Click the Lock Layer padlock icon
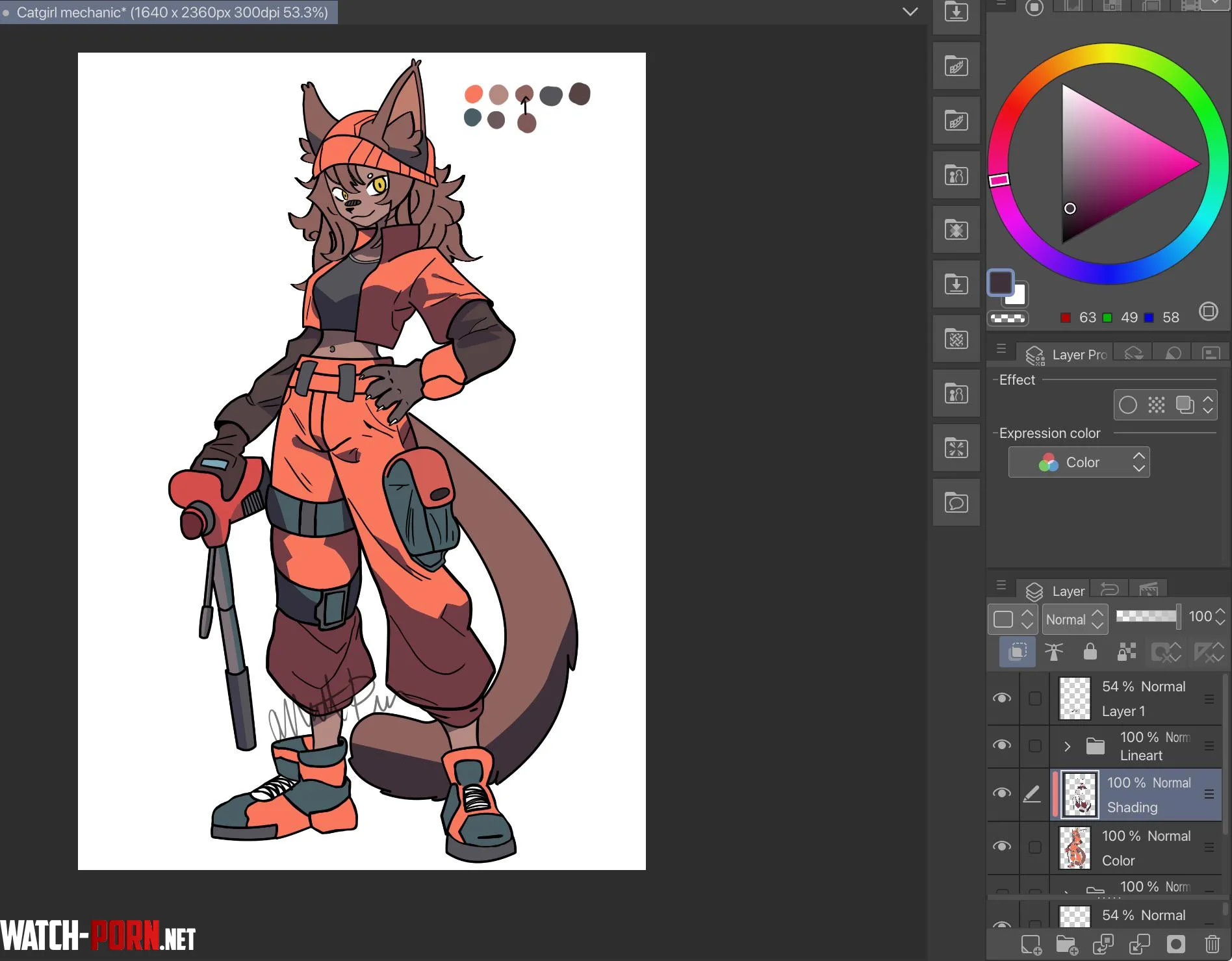 click(x=1090, y=651)
